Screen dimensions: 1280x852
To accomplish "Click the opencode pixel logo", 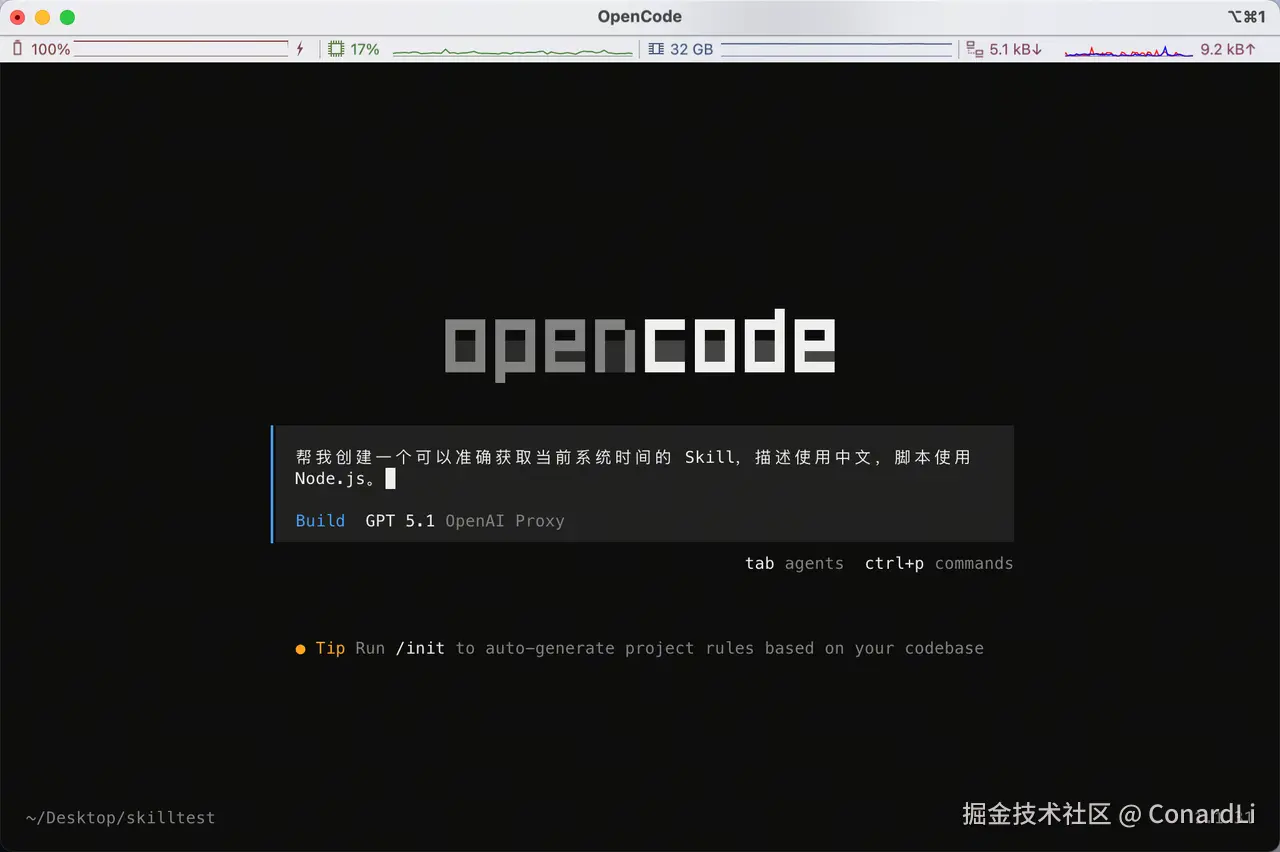I will (640, 344).
